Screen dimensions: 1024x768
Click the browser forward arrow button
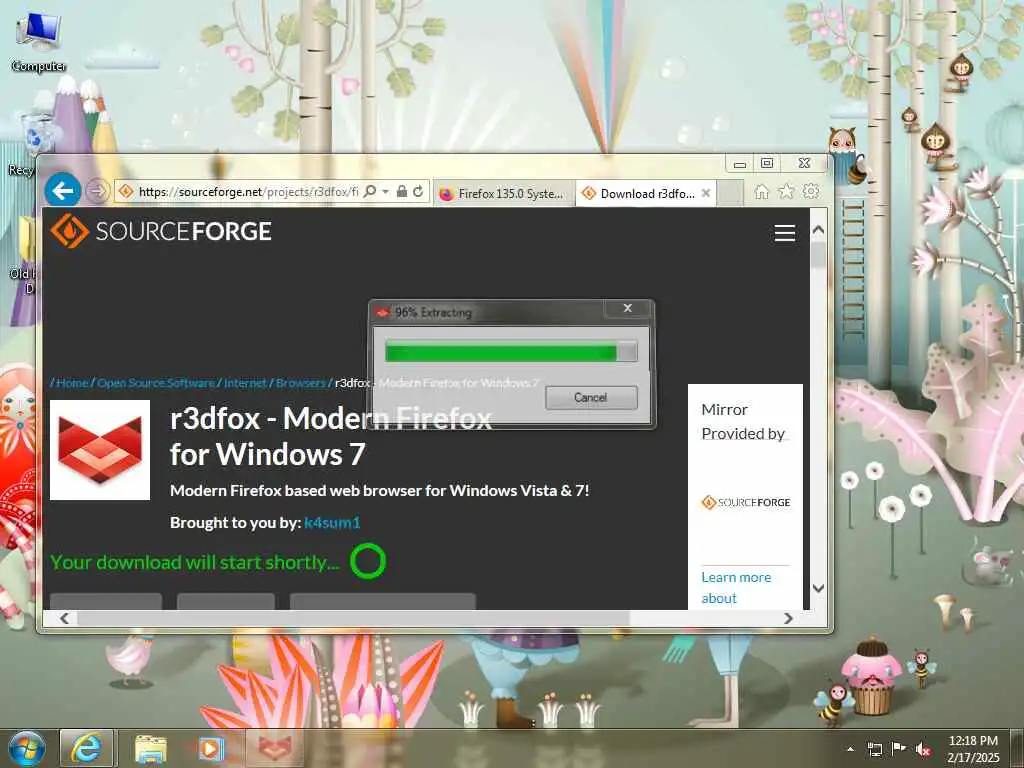click(97, 191)
